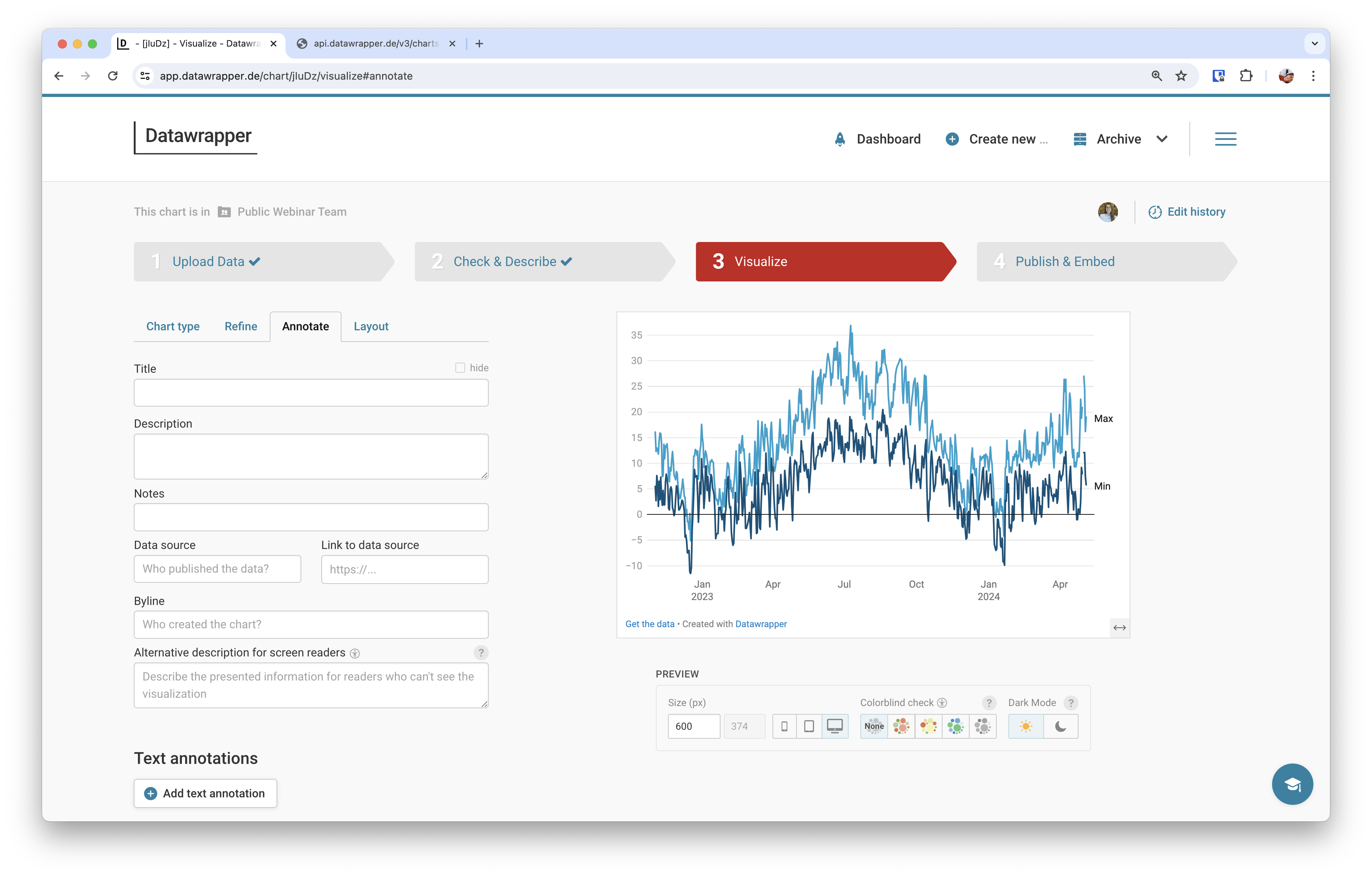The image size is (1372, 877).
Task: Select tablet preview size
Action: 808,727
